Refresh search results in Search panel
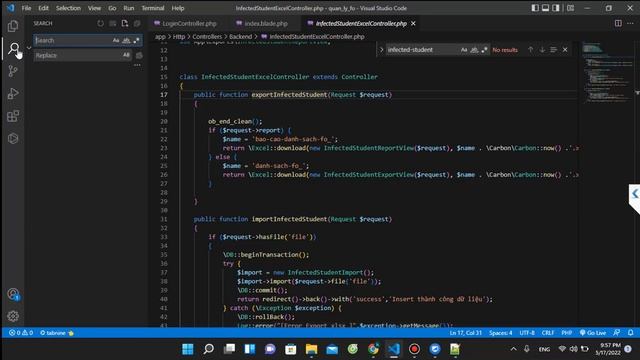Viewport: 640px width, 360px height. point(100,24)
